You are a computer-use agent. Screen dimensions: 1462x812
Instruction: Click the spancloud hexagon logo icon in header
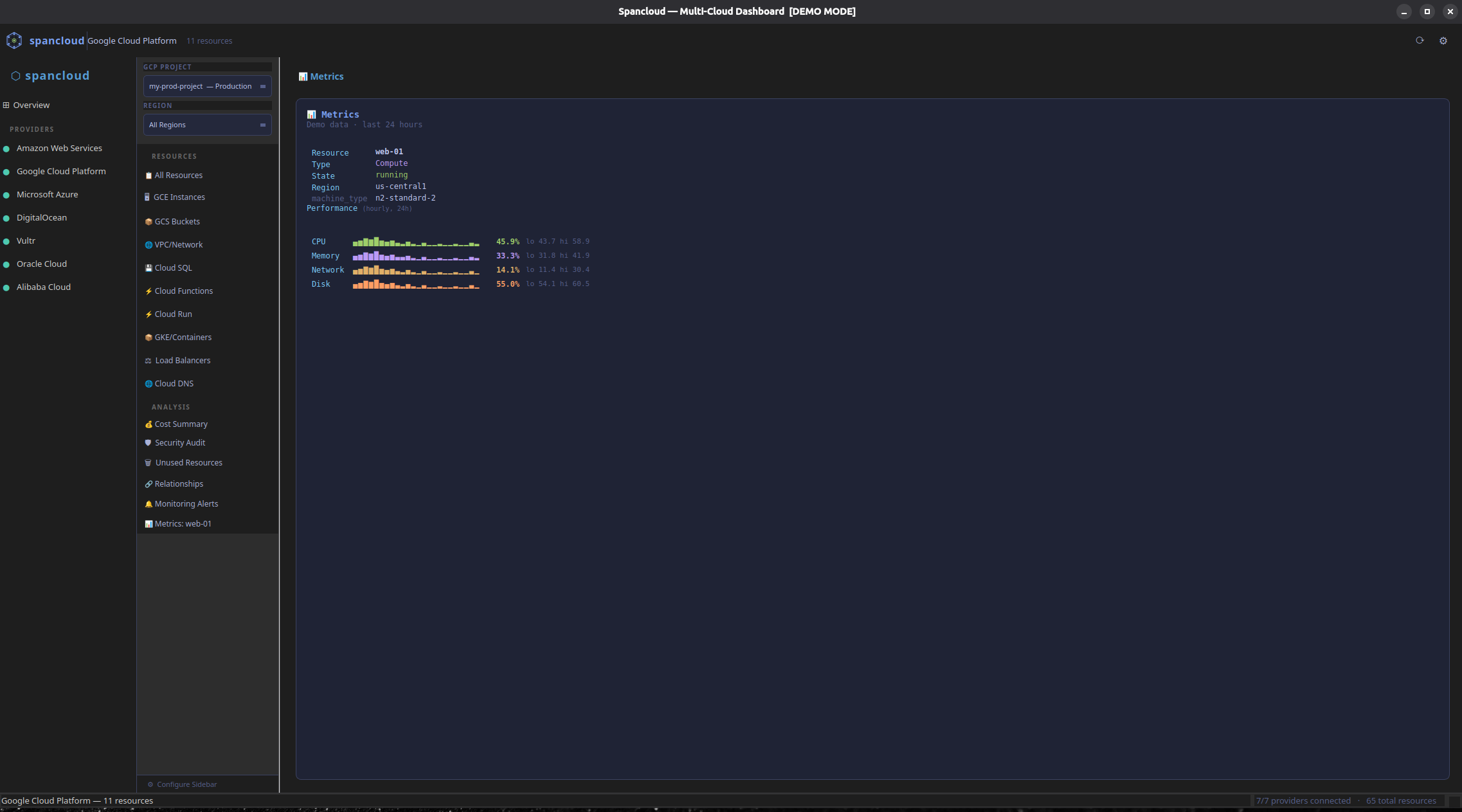14,41
